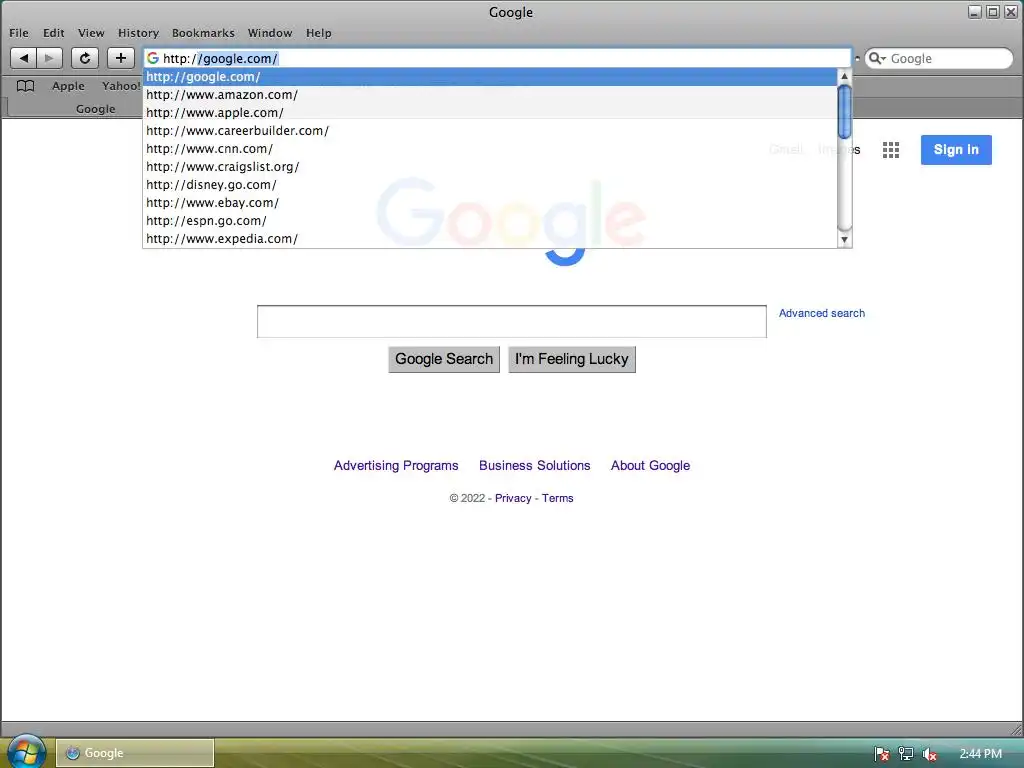This screenshot has width=1024, height=768.
Task: Open the Privacy link
Action: click(x=513, y=498)
